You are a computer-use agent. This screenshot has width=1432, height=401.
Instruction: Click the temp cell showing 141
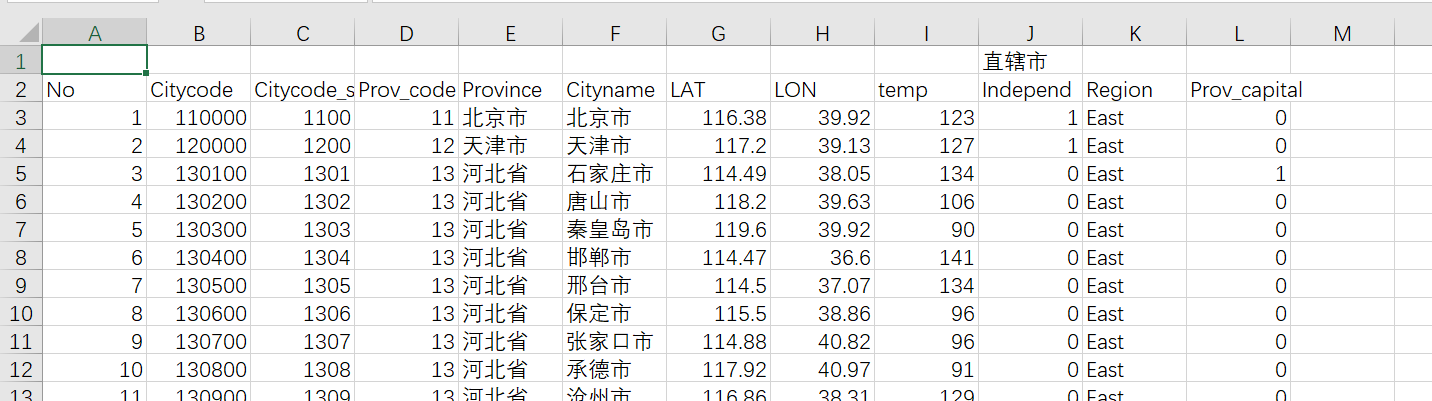[926, 258]
